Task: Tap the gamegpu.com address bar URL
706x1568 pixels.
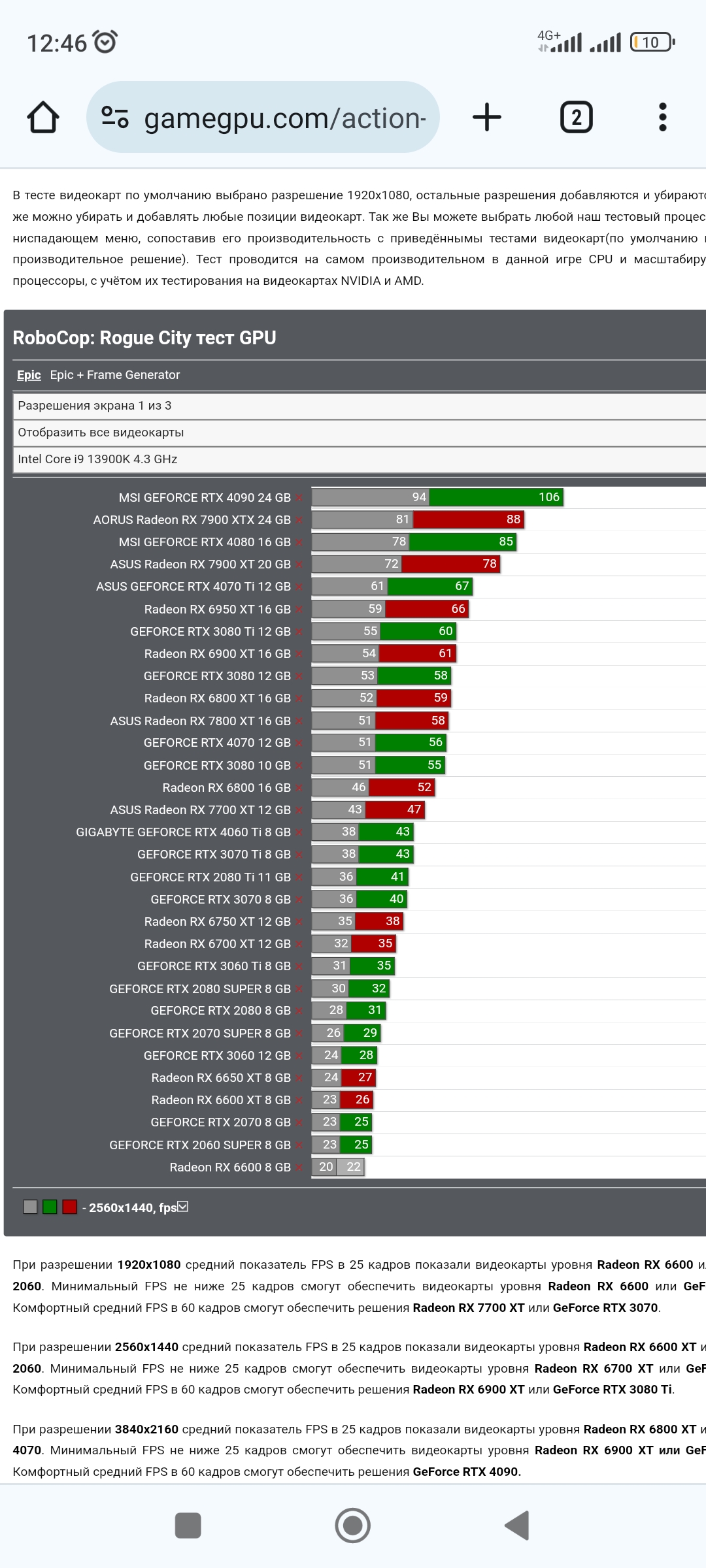Action: [x=284, y=119]
